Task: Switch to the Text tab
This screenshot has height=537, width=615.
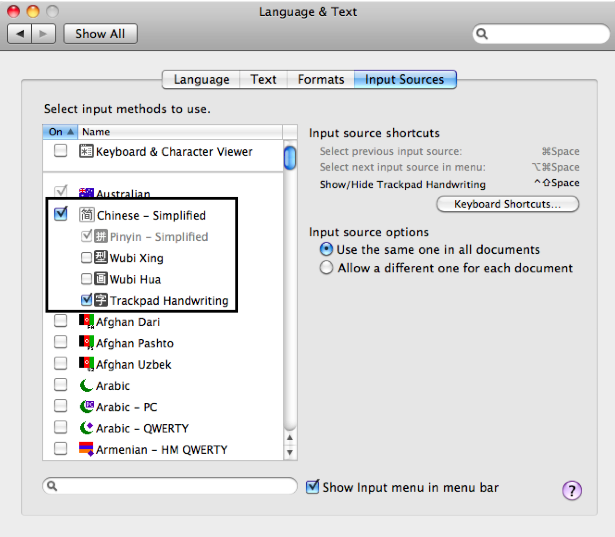Action: tap(264, 80)
